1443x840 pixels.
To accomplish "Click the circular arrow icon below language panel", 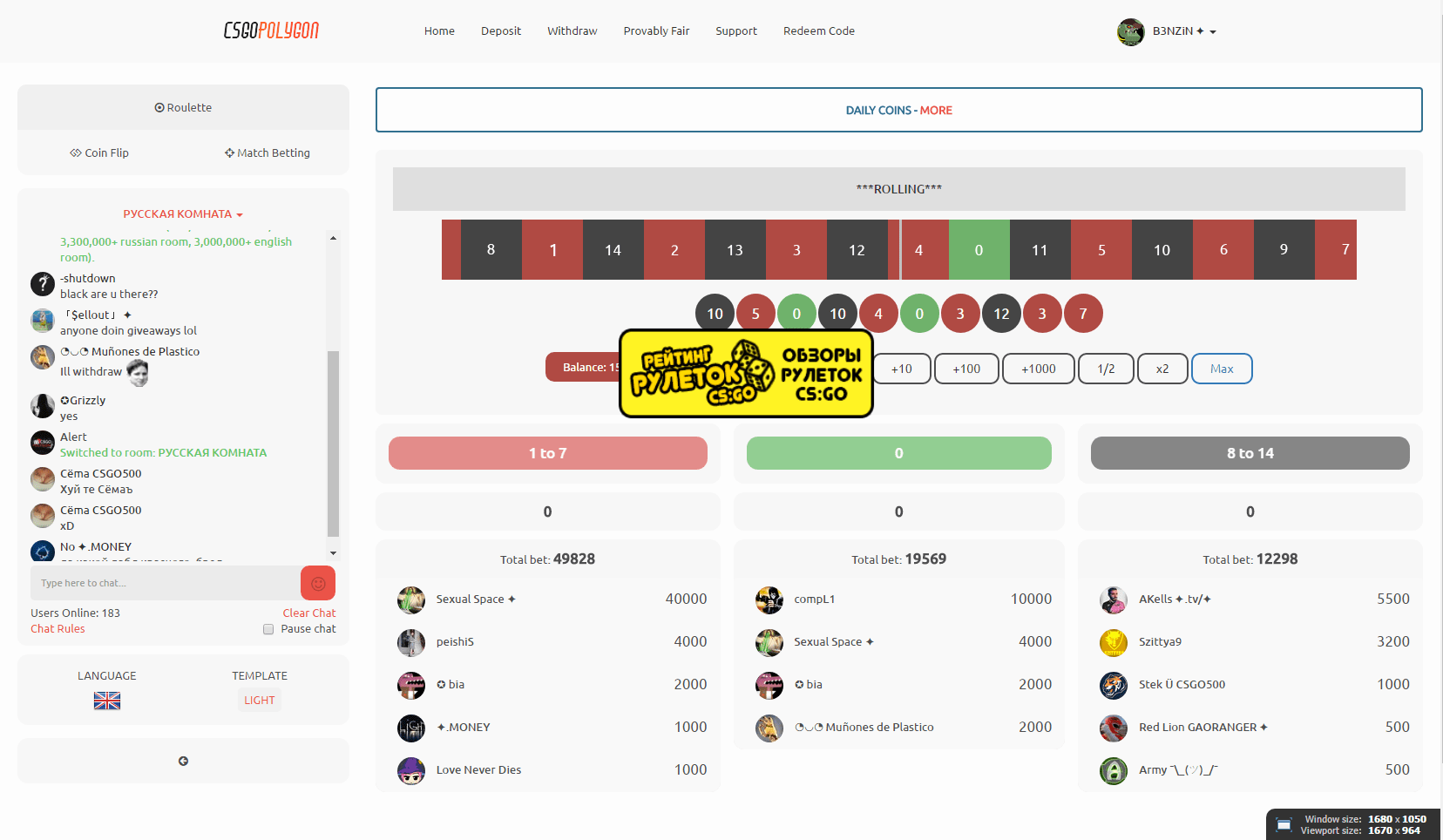I will point(183,761).
